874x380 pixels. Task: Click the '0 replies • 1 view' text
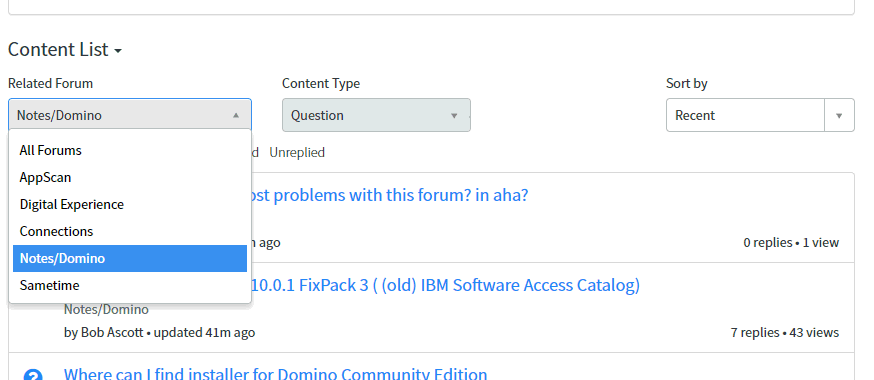[x=791, y=242]
